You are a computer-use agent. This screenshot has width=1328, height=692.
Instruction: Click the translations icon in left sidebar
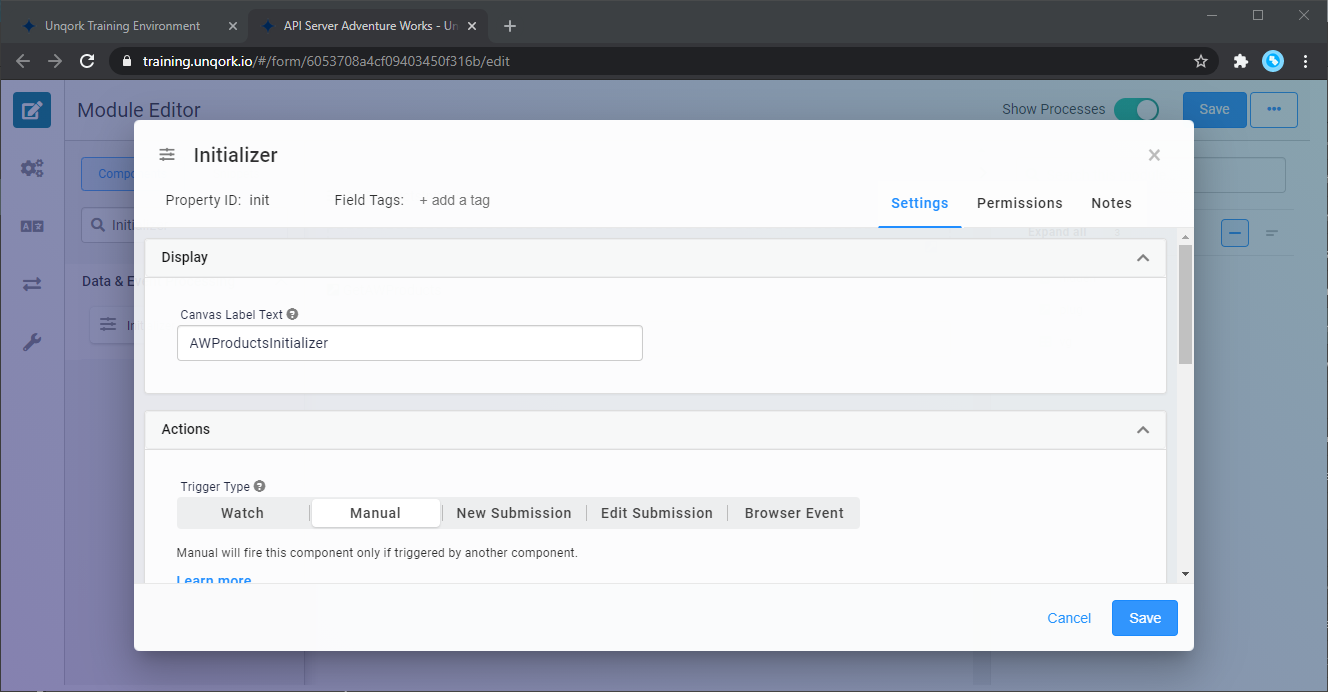[32, 226]
